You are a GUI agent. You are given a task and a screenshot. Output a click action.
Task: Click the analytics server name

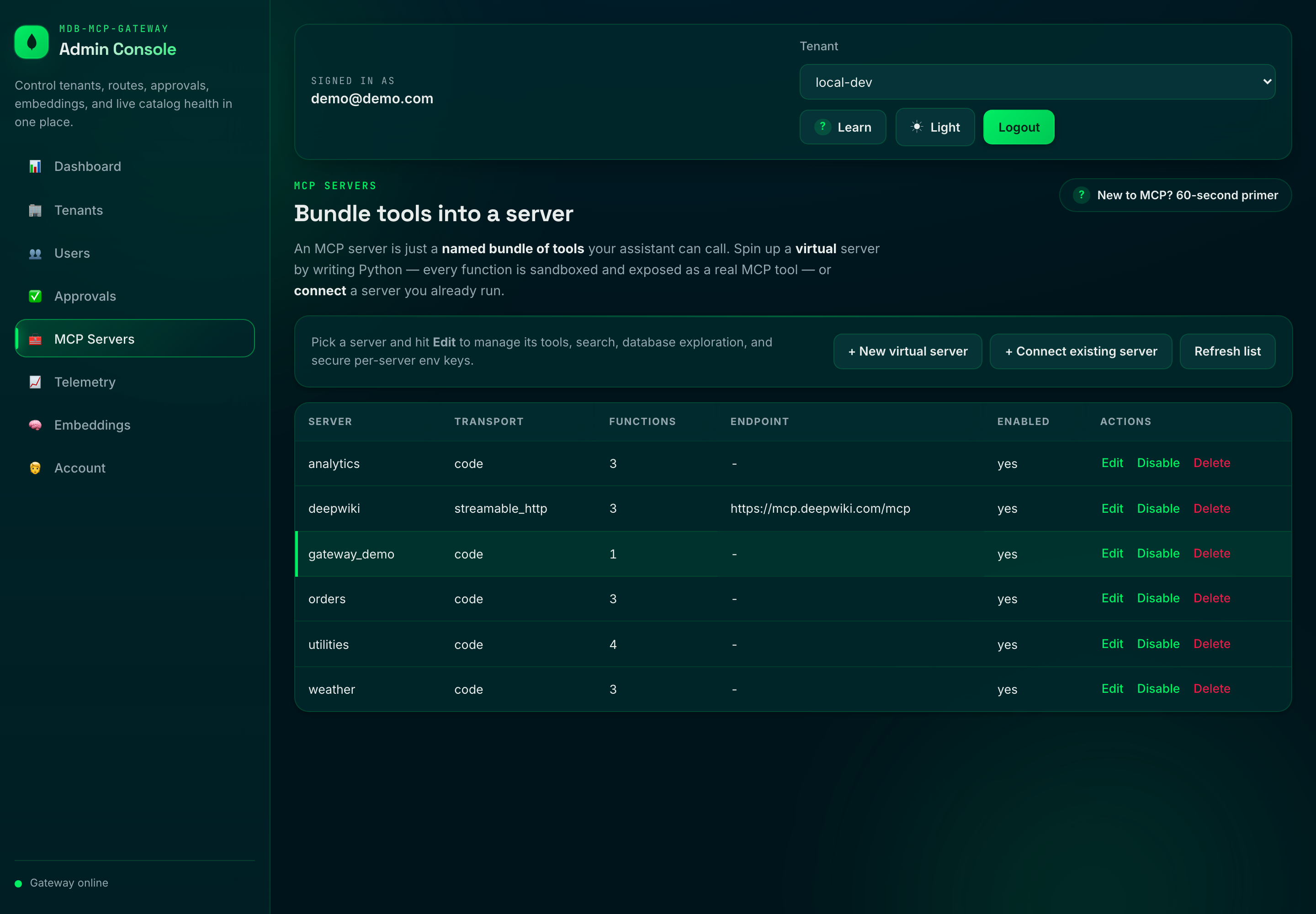coord(334,464)
